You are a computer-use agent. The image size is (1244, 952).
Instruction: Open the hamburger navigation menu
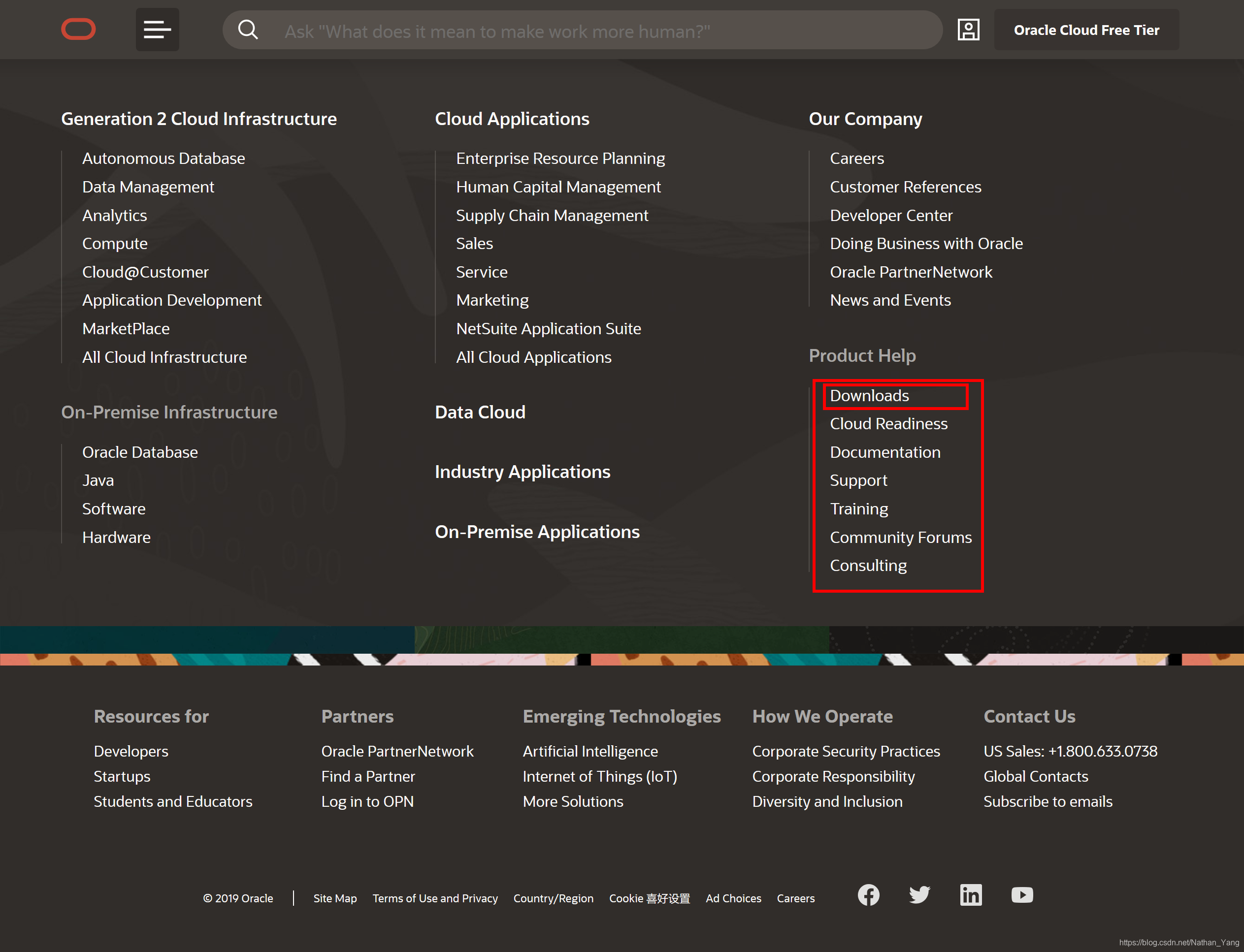[x=157, y=30]
